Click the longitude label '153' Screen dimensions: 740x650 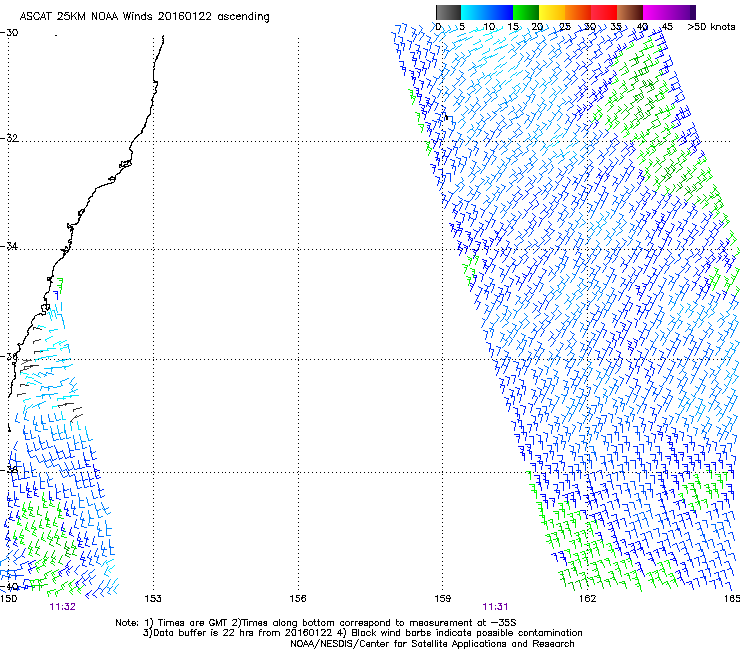[153, 599]
